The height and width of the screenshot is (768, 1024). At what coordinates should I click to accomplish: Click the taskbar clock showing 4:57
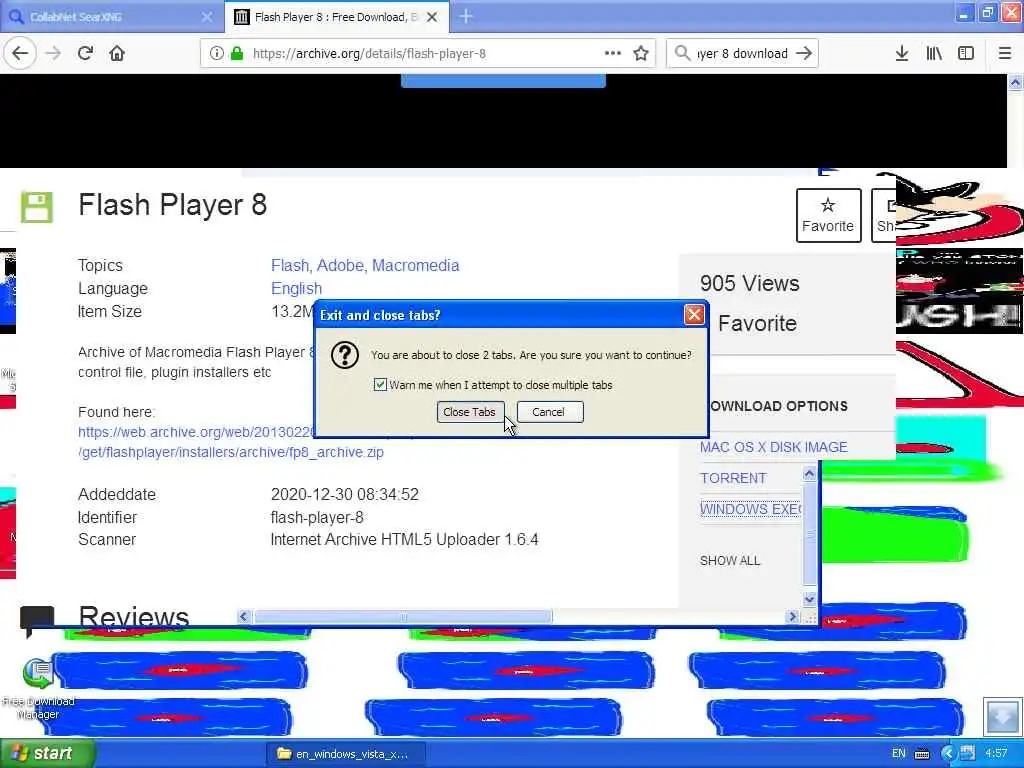[996, 754]
